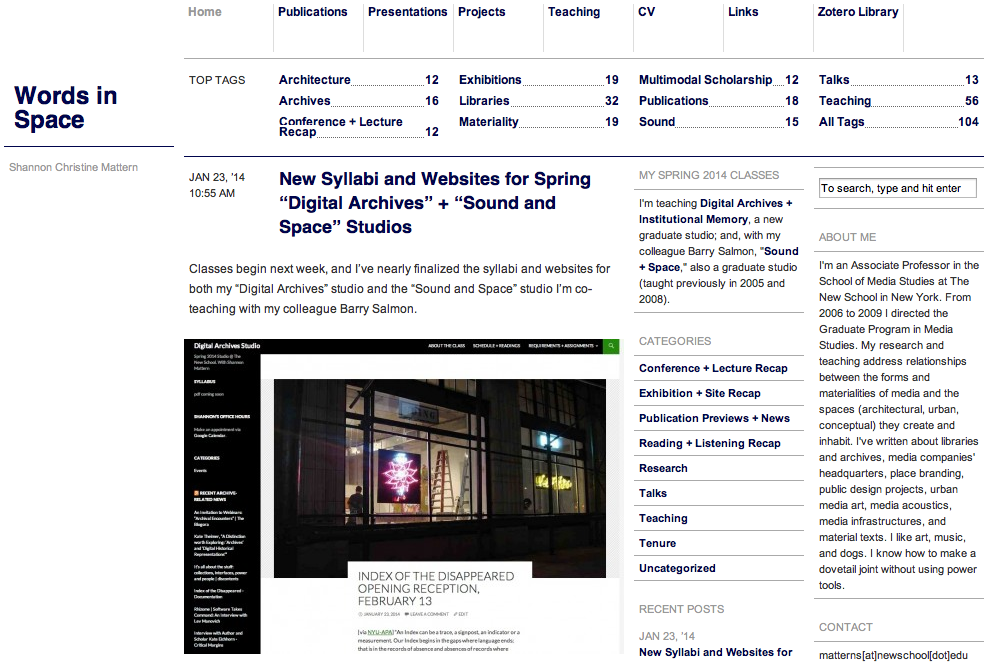Open the CV page from navigation
The height and width of the screenshot is (663, 1007).
click(x=646, y=12)
